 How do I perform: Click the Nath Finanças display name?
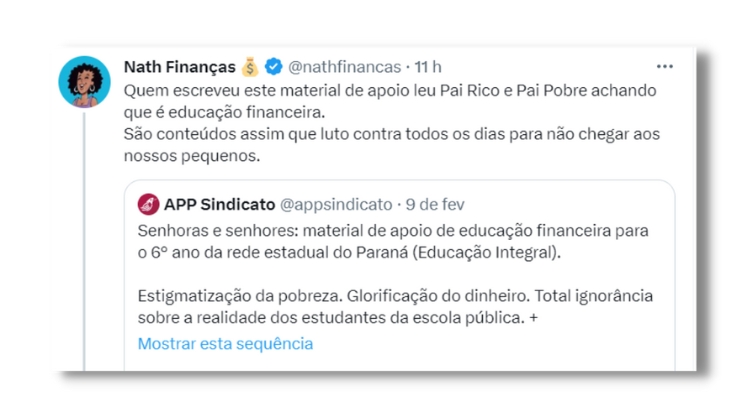(x=178, y=67)
